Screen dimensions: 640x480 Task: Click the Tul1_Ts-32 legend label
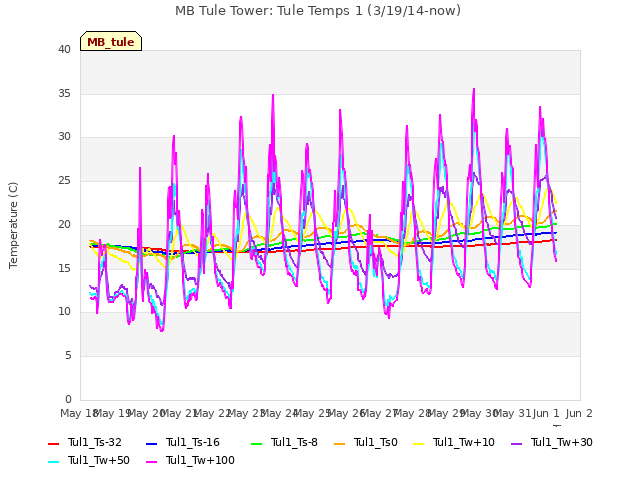pos(95,442)
